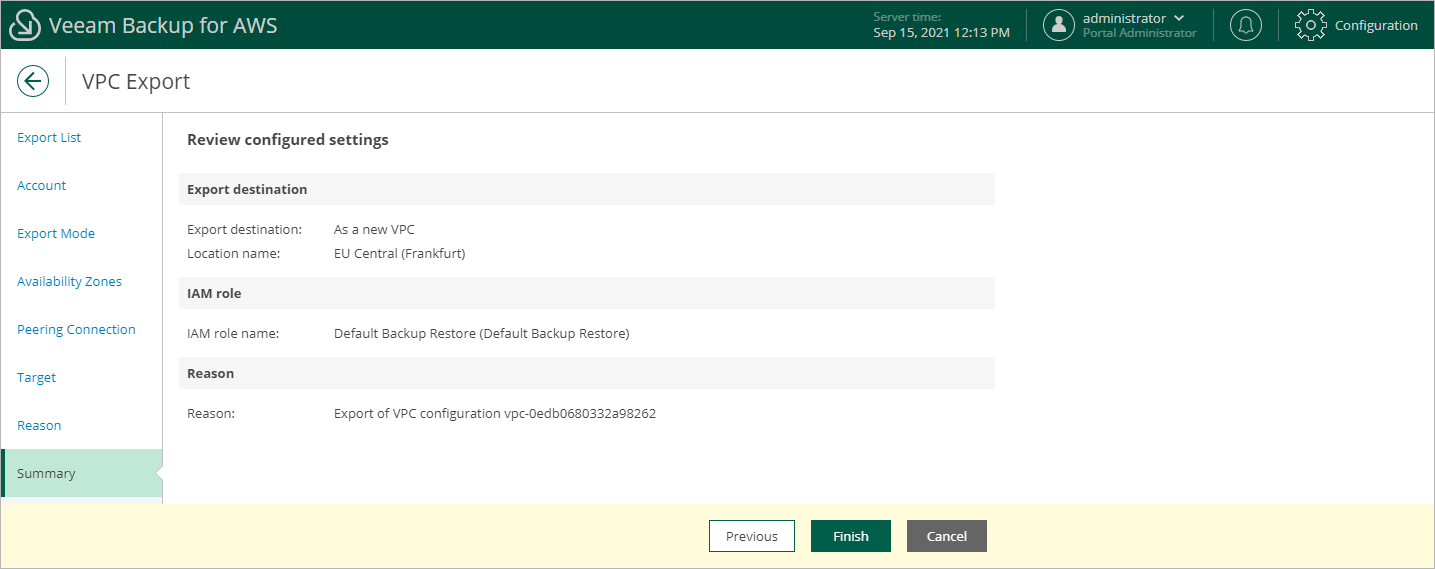Image resolution: width=1435 pixels, height=569 pixels.
Task: Cancel the VPC export wizard
Action: coord(947,536)
